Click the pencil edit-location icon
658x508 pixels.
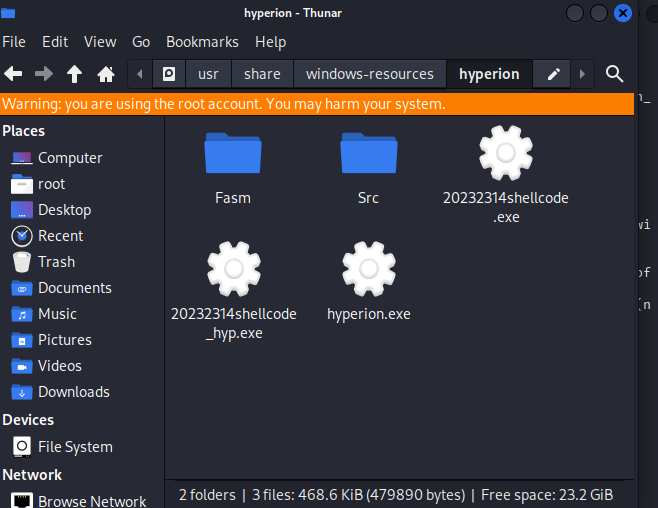[554, 74]
